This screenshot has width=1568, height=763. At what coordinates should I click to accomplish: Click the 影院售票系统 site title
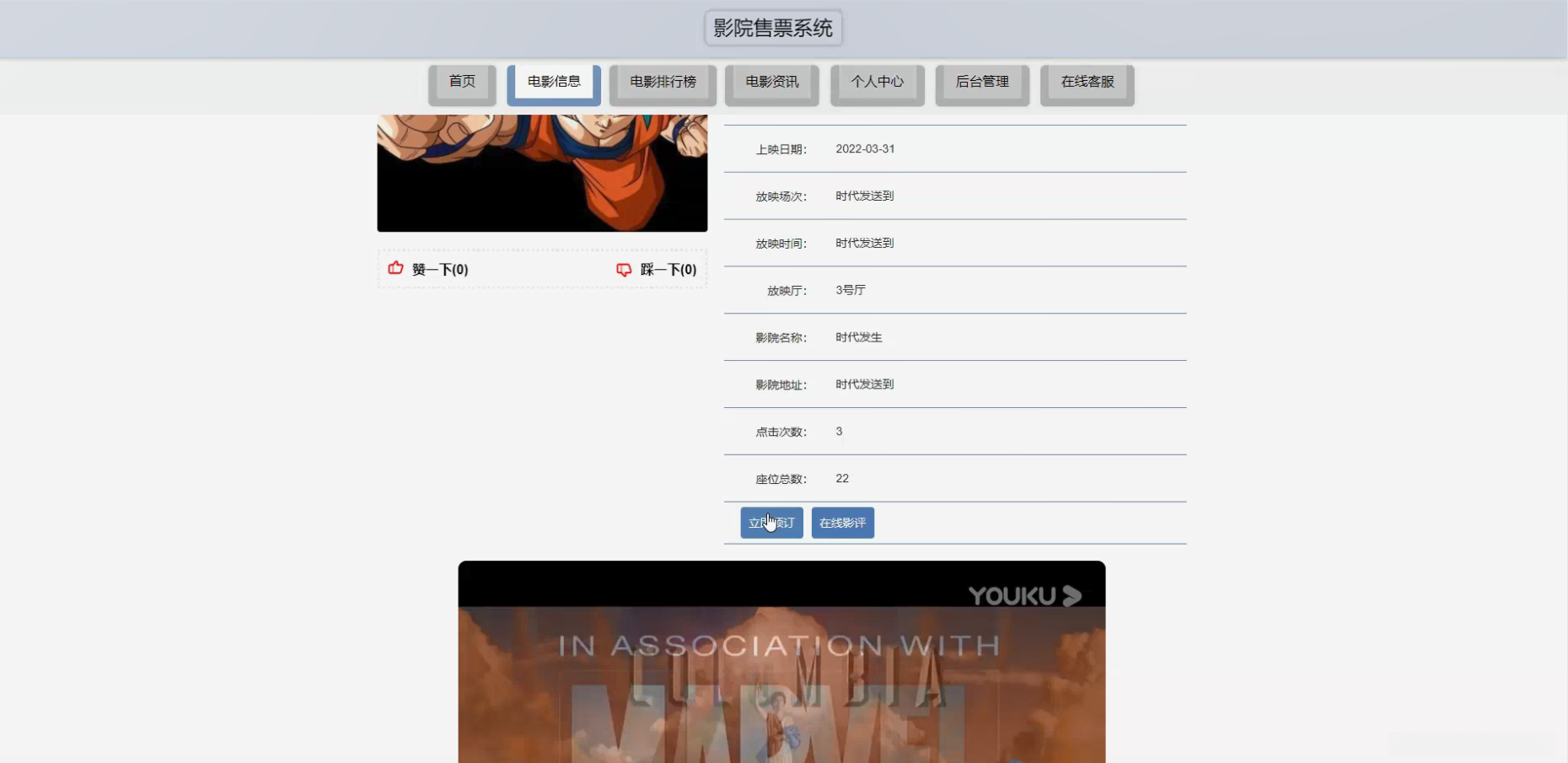pyautogui.click(x=773, y=28)
